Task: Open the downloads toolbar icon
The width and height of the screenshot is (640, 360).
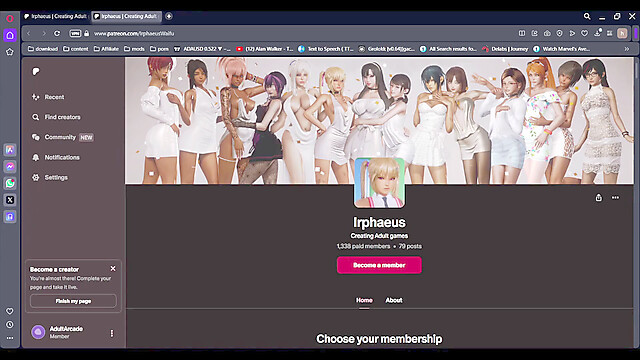Action: coord(597,33)
